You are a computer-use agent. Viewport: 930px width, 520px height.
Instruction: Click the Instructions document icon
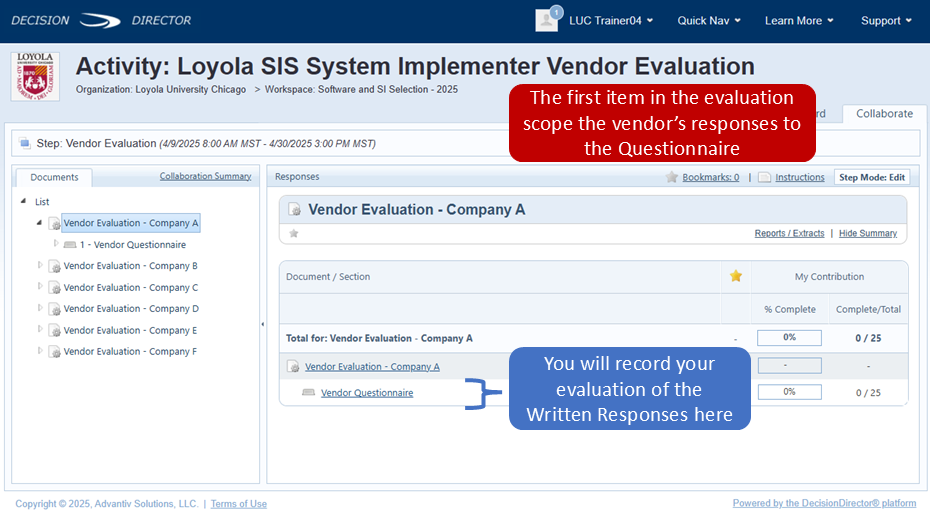coord(765,177)
